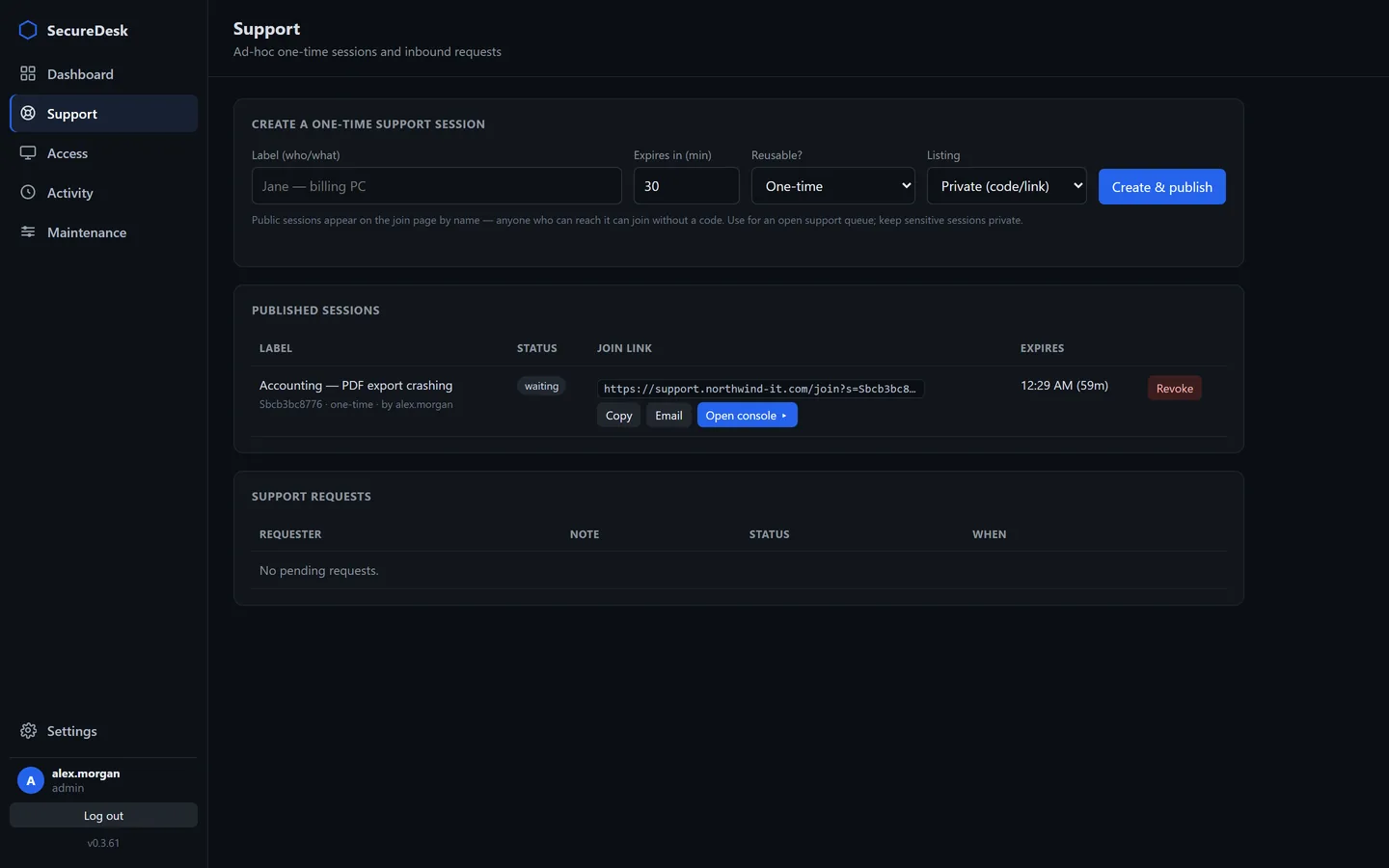Select the join link URL field
The image size is (1389, 868).
click(x=760, y=389)
